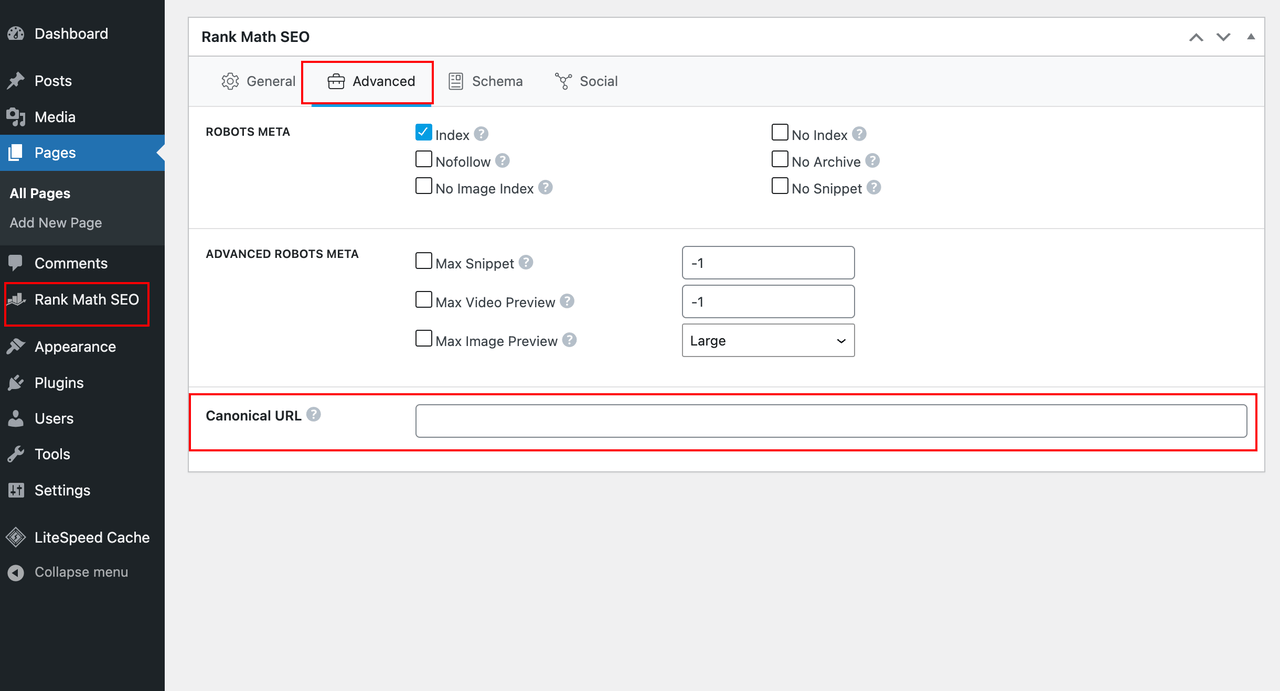Image resolution: width=1280 pixels, height=691 pixels.
Task: Click the Rank Math SEO chart icon
Action: pos(15,299)
